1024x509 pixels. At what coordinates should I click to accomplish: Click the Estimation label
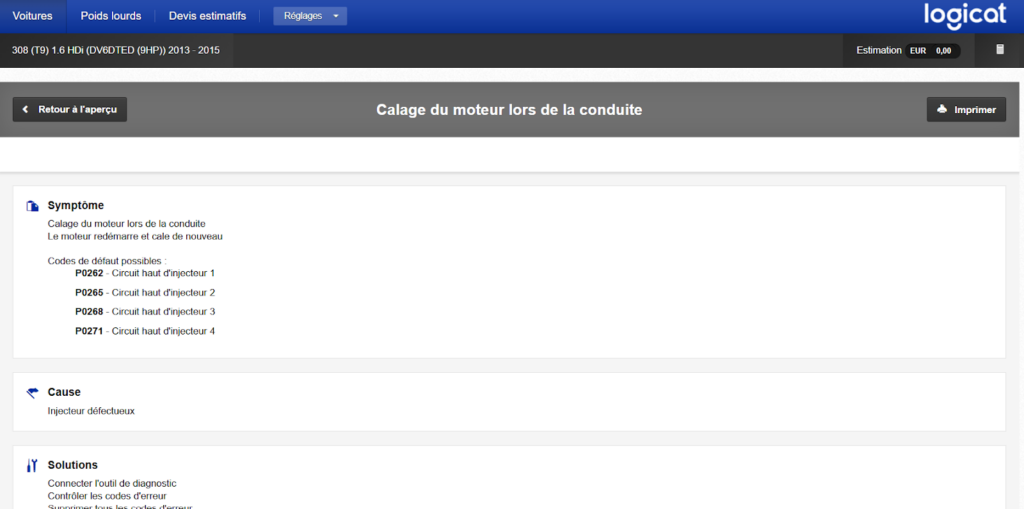[x=879, y=50]
